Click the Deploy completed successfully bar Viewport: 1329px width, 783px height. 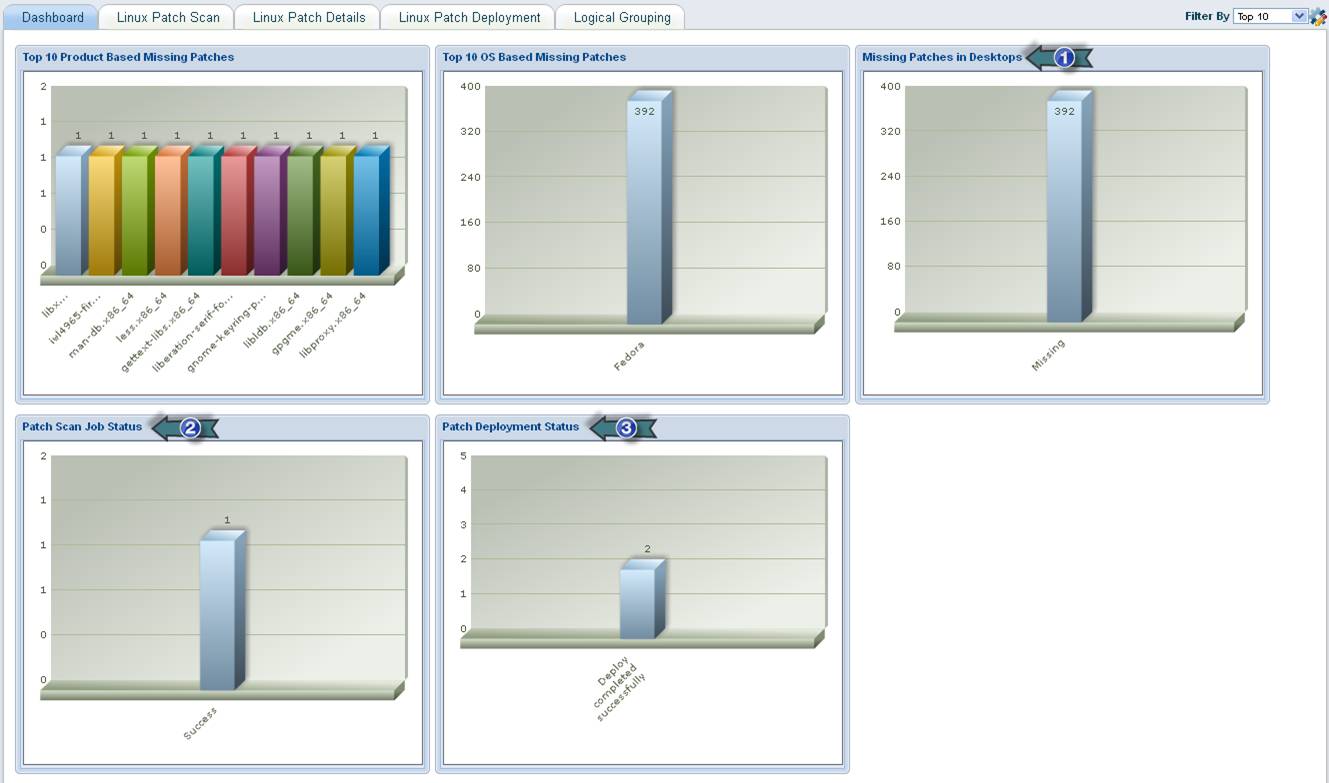pyautogui.click(x=640, y=600)
